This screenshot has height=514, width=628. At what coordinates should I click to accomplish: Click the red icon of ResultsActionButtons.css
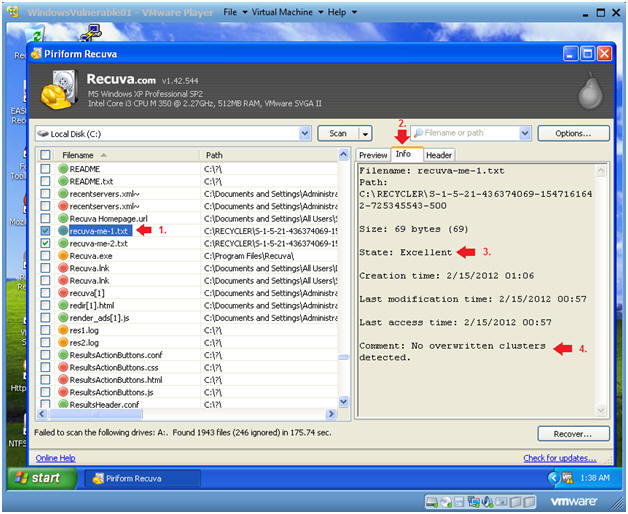[63, 367]
